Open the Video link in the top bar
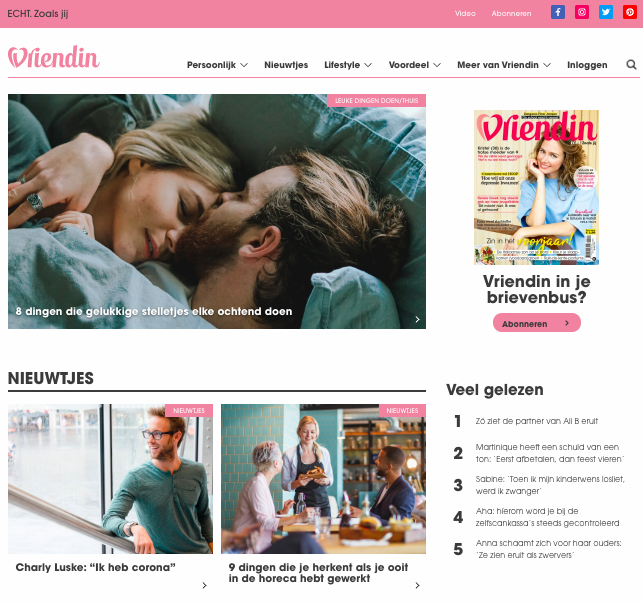Image resolution: width=643 pixels, height=602 pixels. click(465, 14)
